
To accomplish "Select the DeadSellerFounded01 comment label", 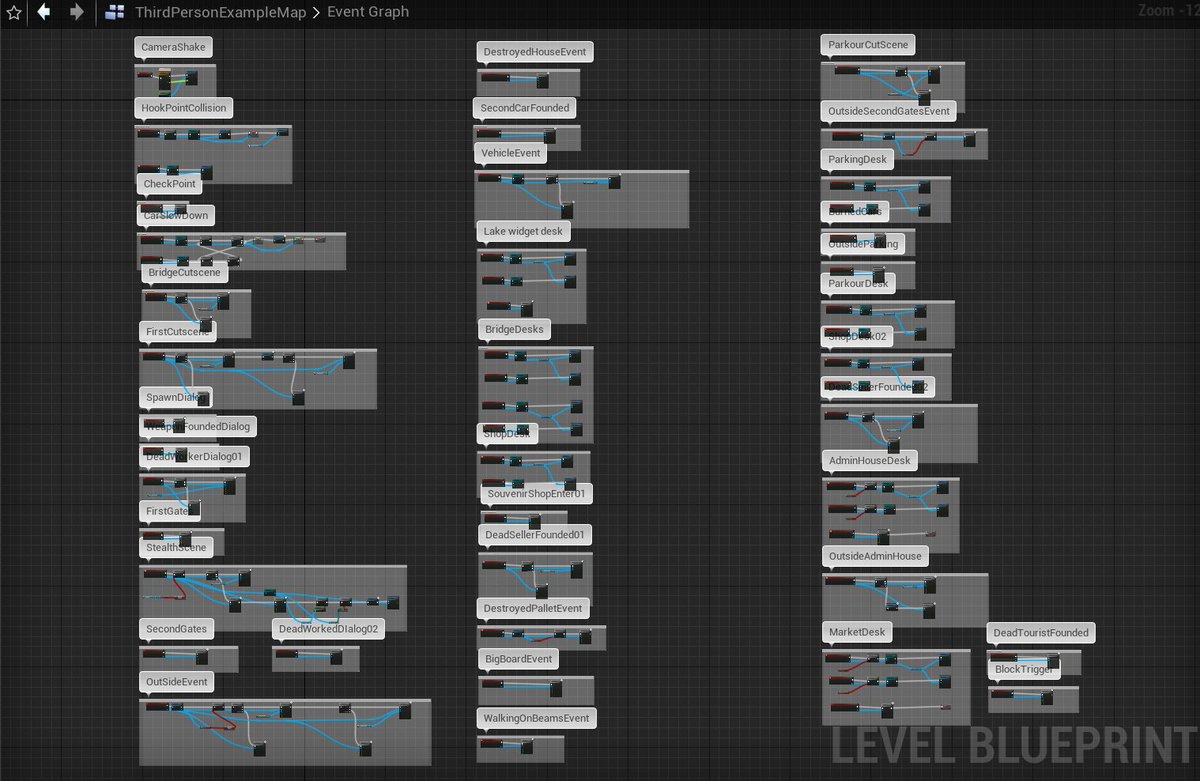I will [x=535, y=535].
